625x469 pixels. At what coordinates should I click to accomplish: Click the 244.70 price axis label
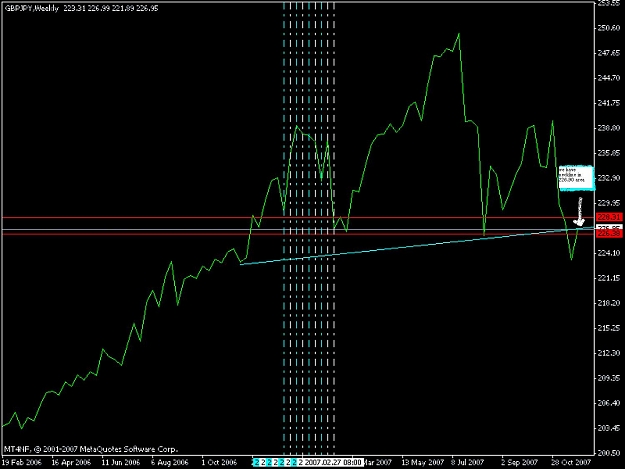(608, 78)
